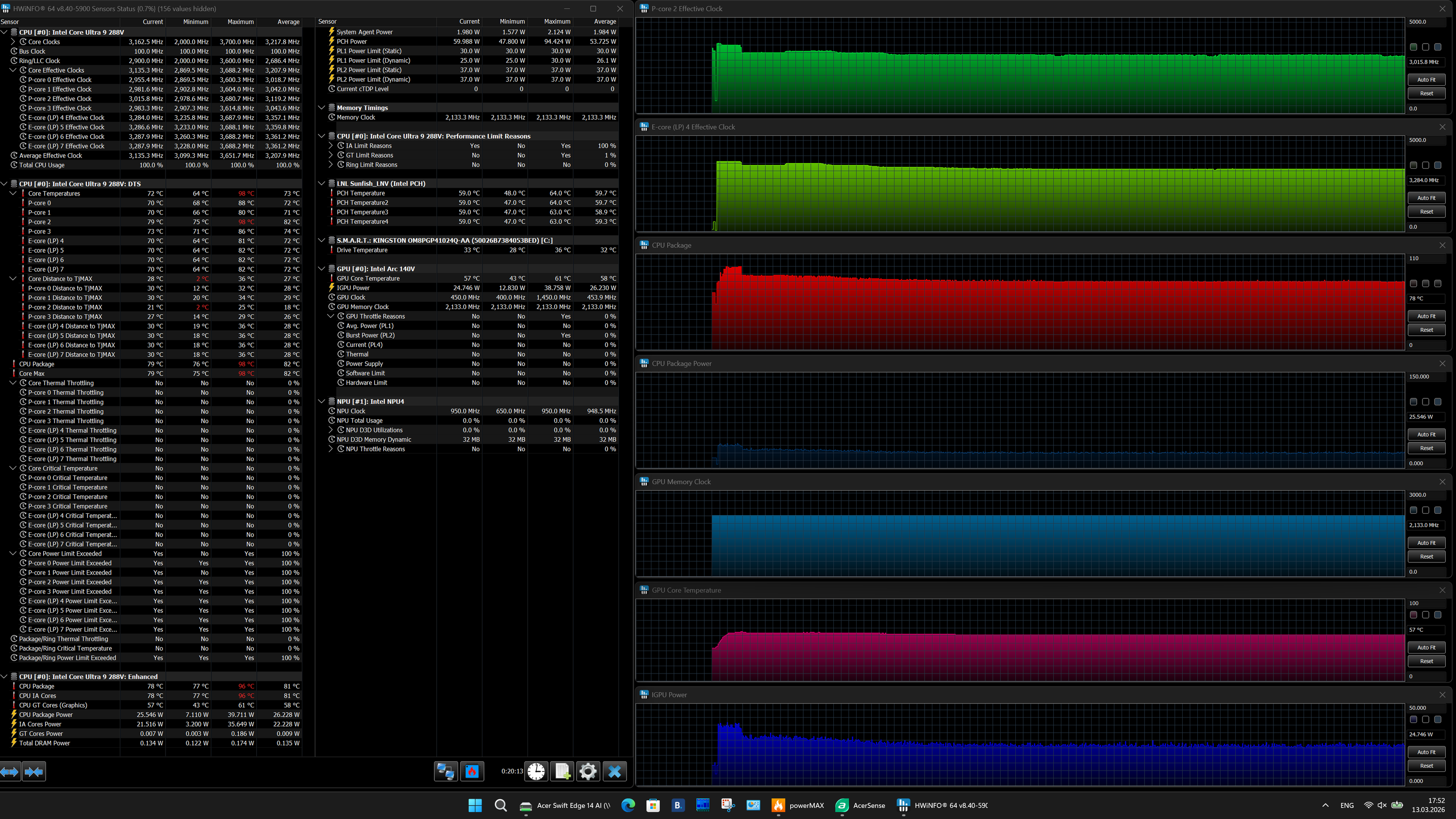Sort by the Current column header in left pane

[x=143, y=21]
